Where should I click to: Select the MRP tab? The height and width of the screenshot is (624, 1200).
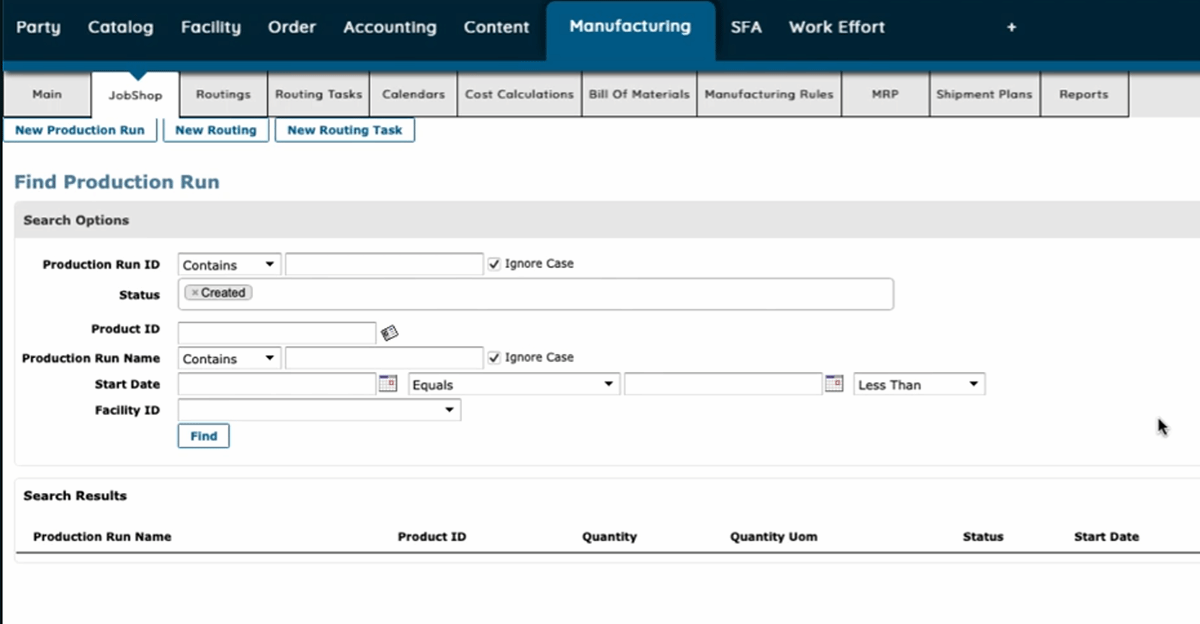[884, 94]
